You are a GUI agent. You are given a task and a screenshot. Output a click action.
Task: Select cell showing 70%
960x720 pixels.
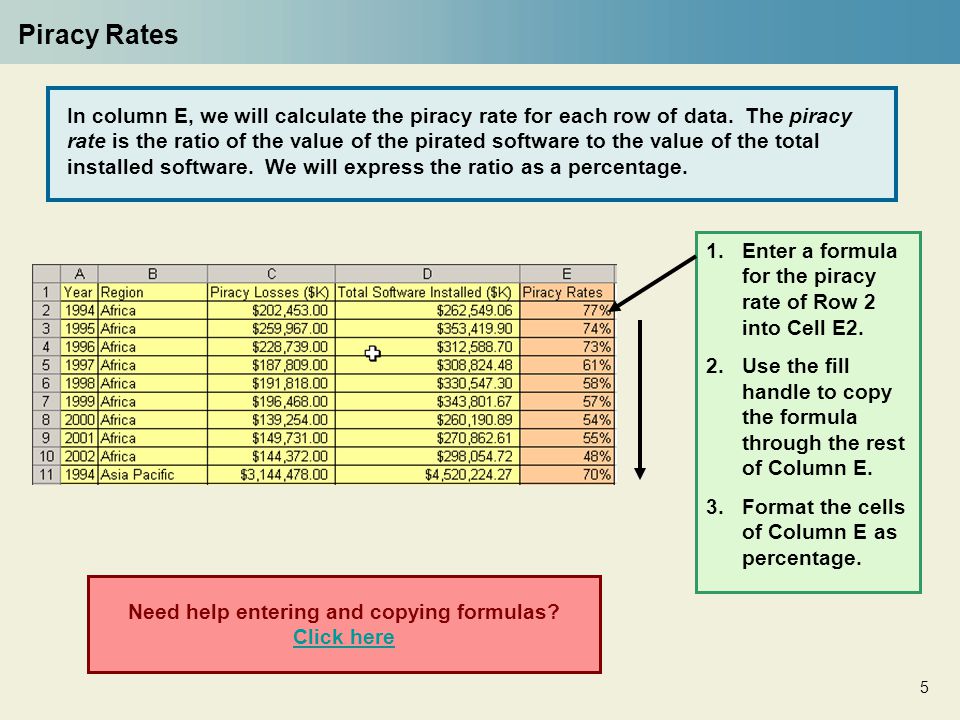click(x=567, y=475)
